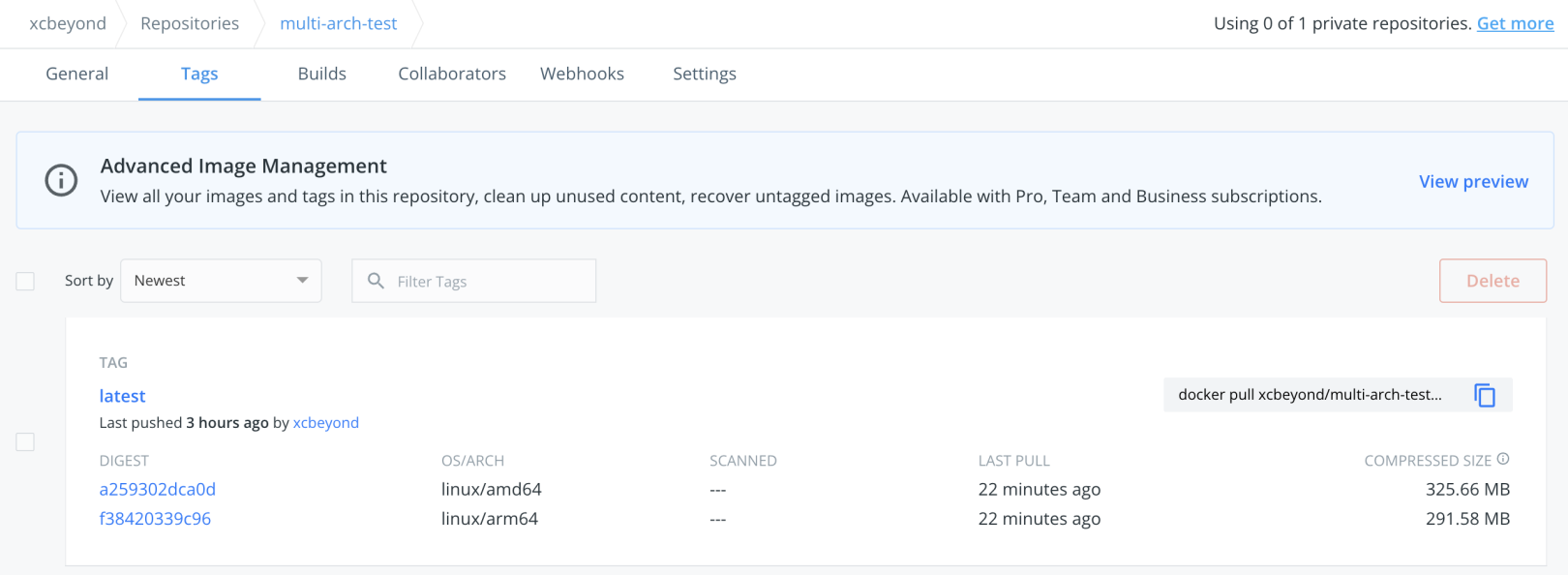Open the Webhooks tab
The height and width of the screenshot is (575, 1568).
(x=582, y=74)
